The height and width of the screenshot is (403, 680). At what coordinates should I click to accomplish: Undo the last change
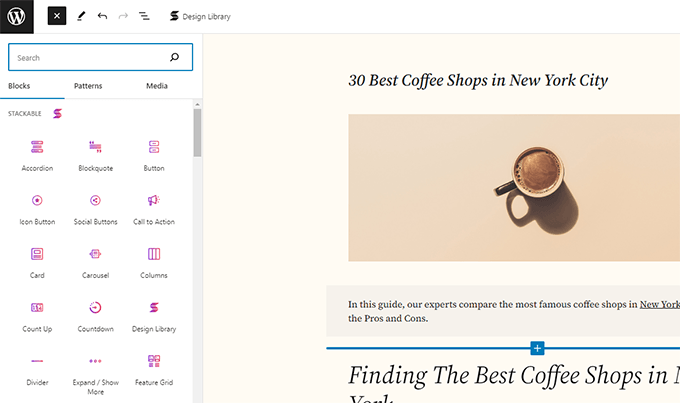coord(102,17)
